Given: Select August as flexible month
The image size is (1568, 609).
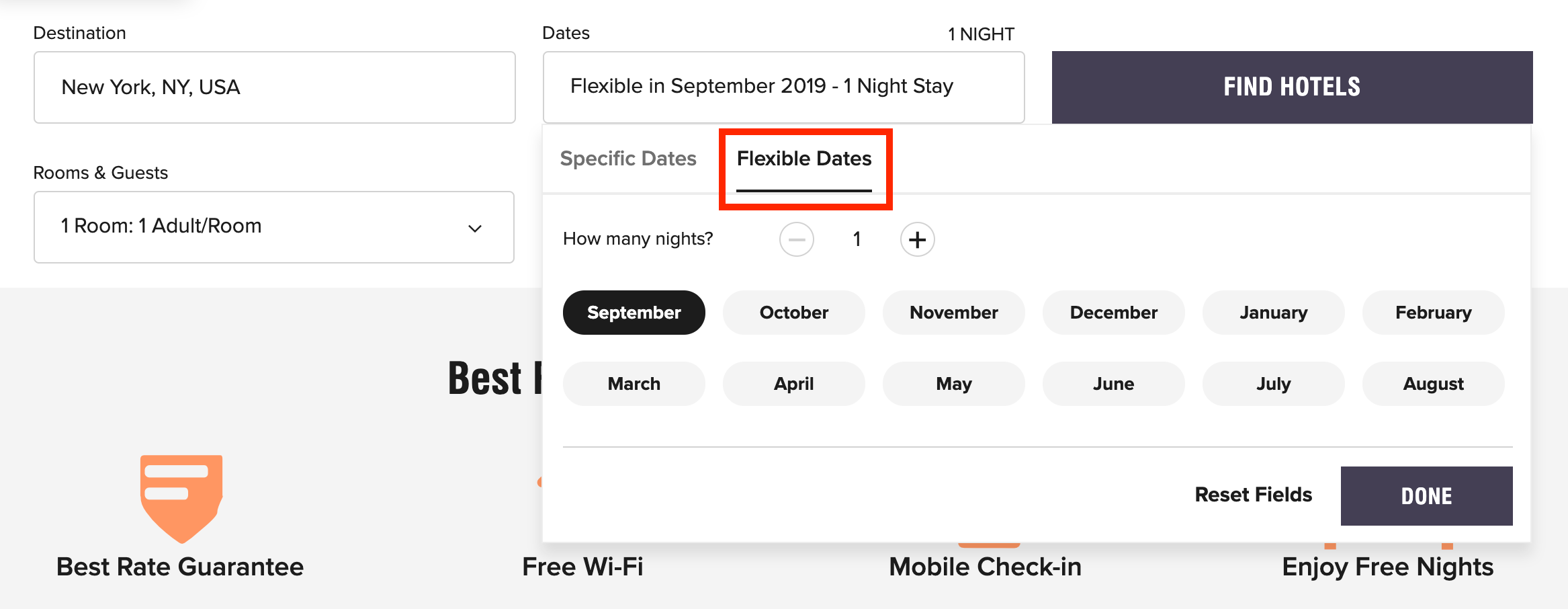Looking at the screenshot, I should (x=1433, y=384).
